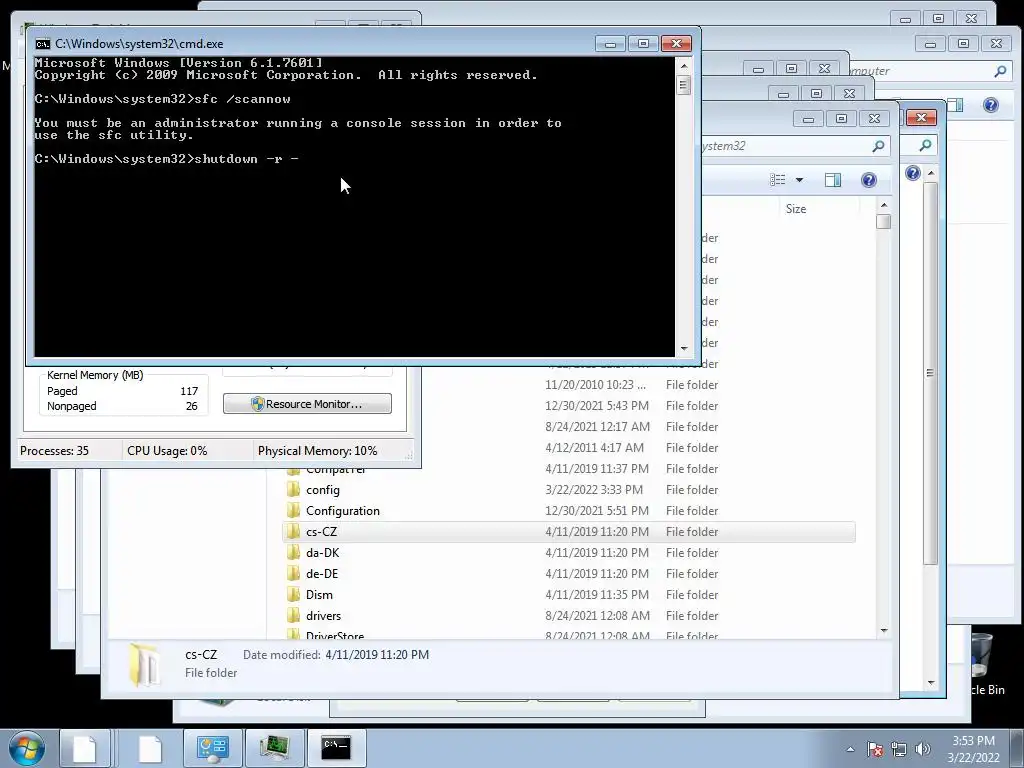The height and width of the screenshot is (768, 1024).
Task: Select the da-DK folder
Action: point(323,552)
